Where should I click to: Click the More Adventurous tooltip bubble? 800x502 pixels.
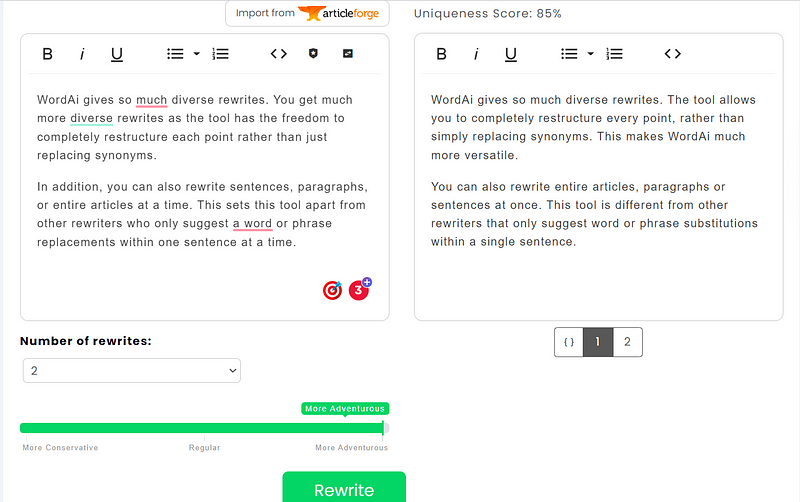coord(345,409)
